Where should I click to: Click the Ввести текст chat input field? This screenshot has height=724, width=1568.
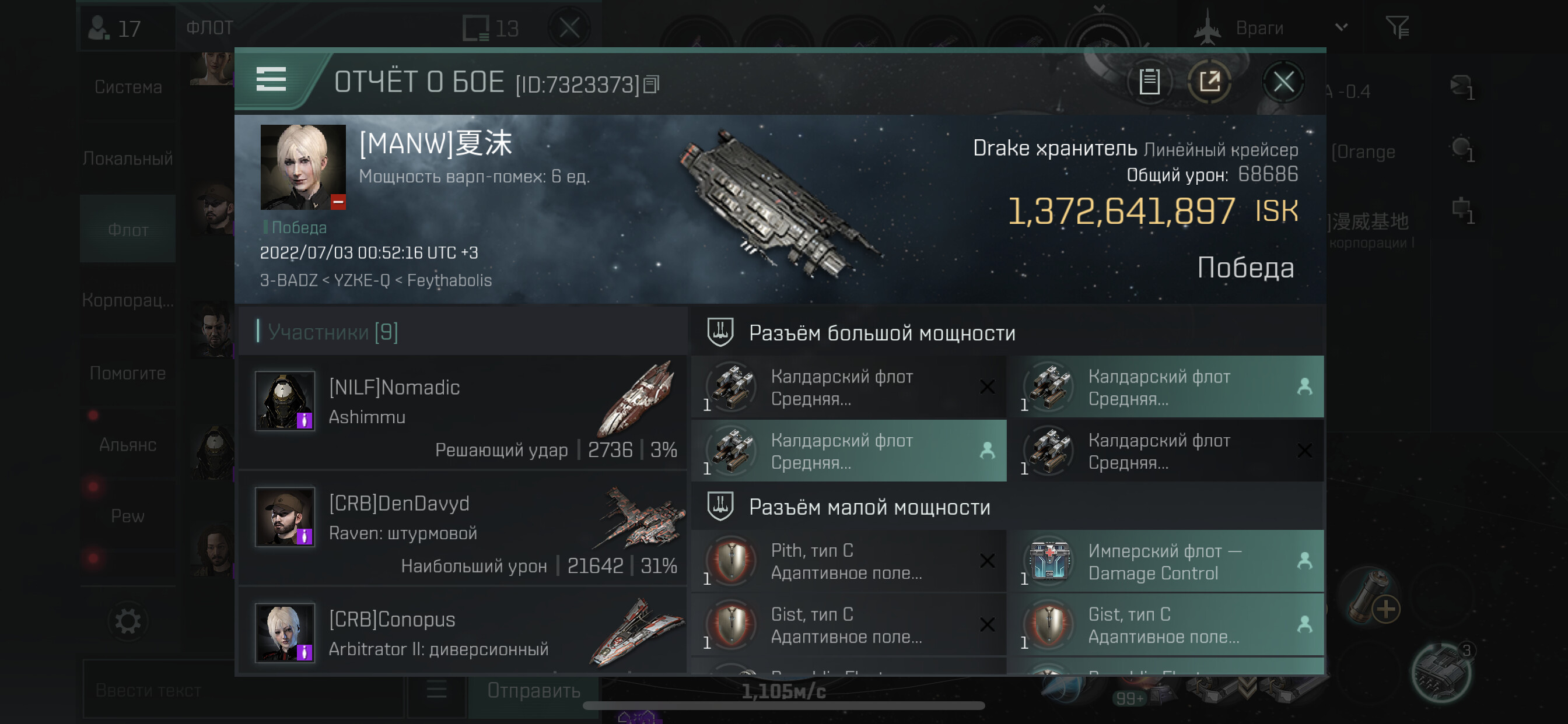click(x=243, y=691)
